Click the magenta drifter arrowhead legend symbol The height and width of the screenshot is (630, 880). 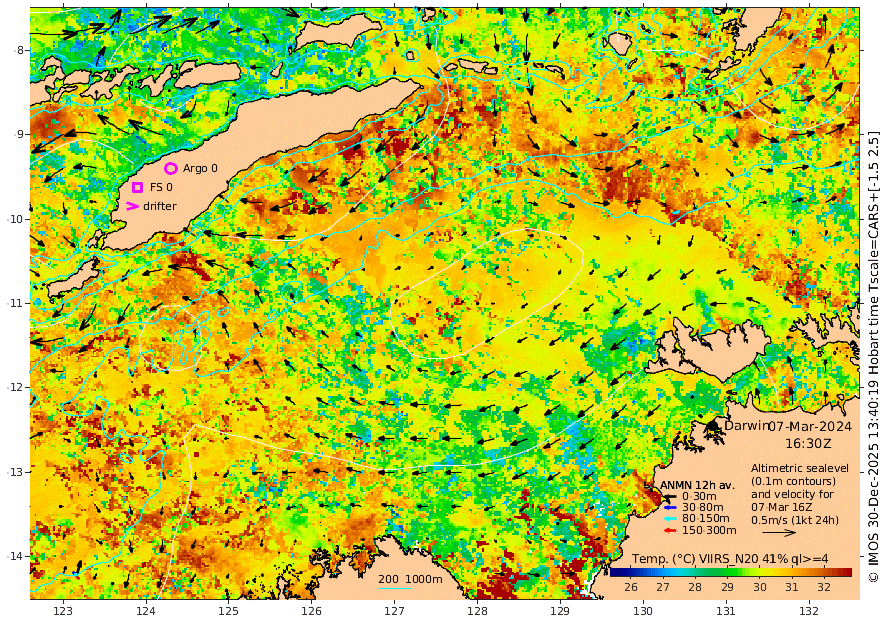click(x=132, y=206)
